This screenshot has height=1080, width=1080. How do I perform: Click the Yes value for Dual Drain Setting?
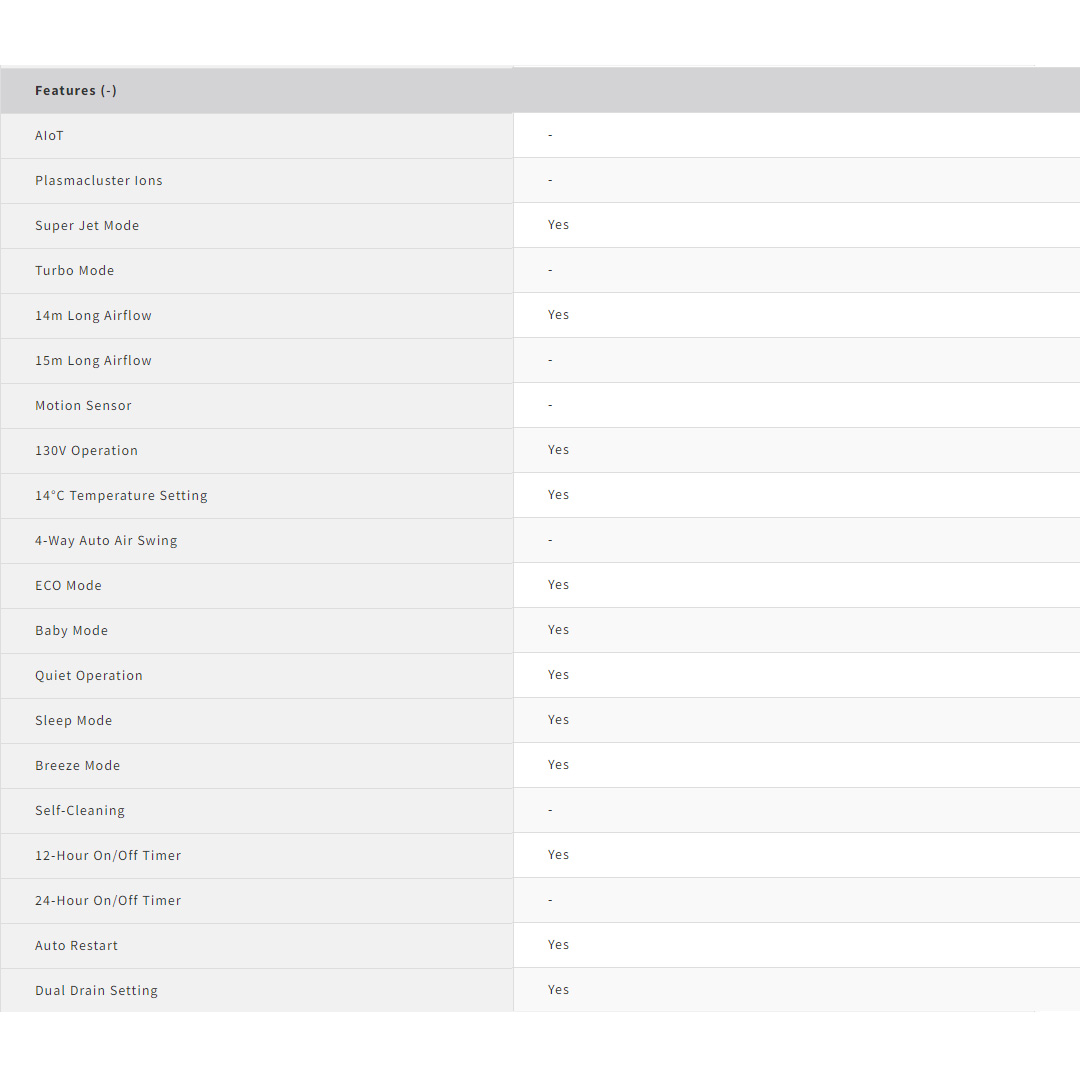[558, 990]
